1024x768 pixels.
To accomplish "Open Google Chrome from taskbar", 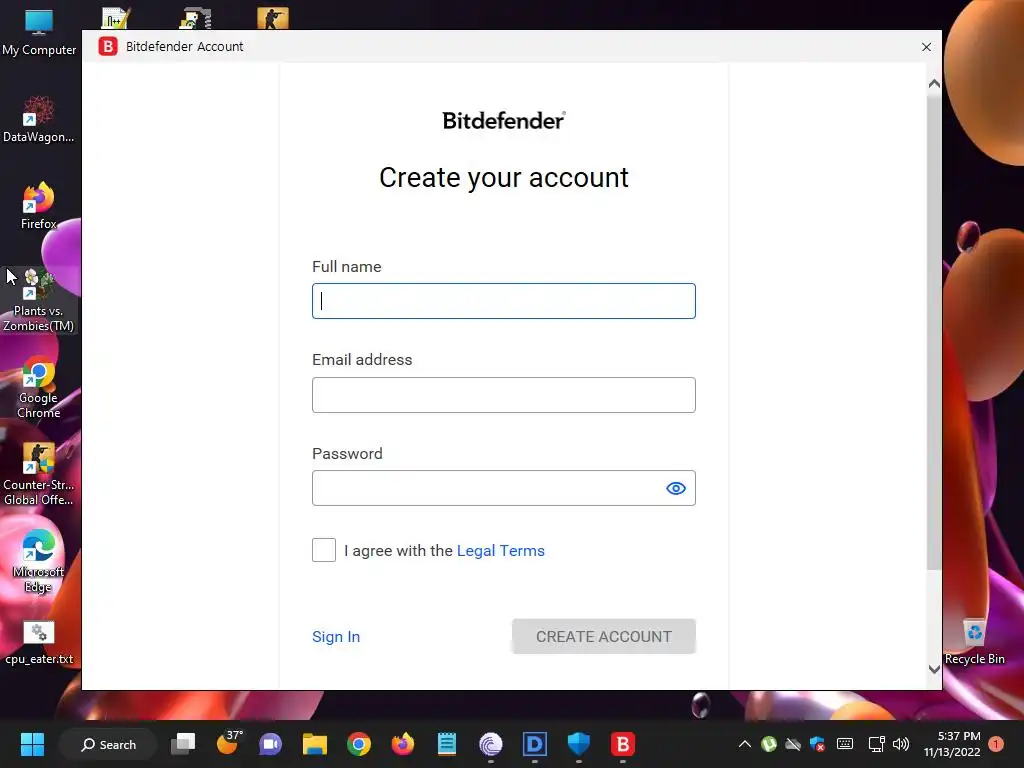I will [359, 744].
